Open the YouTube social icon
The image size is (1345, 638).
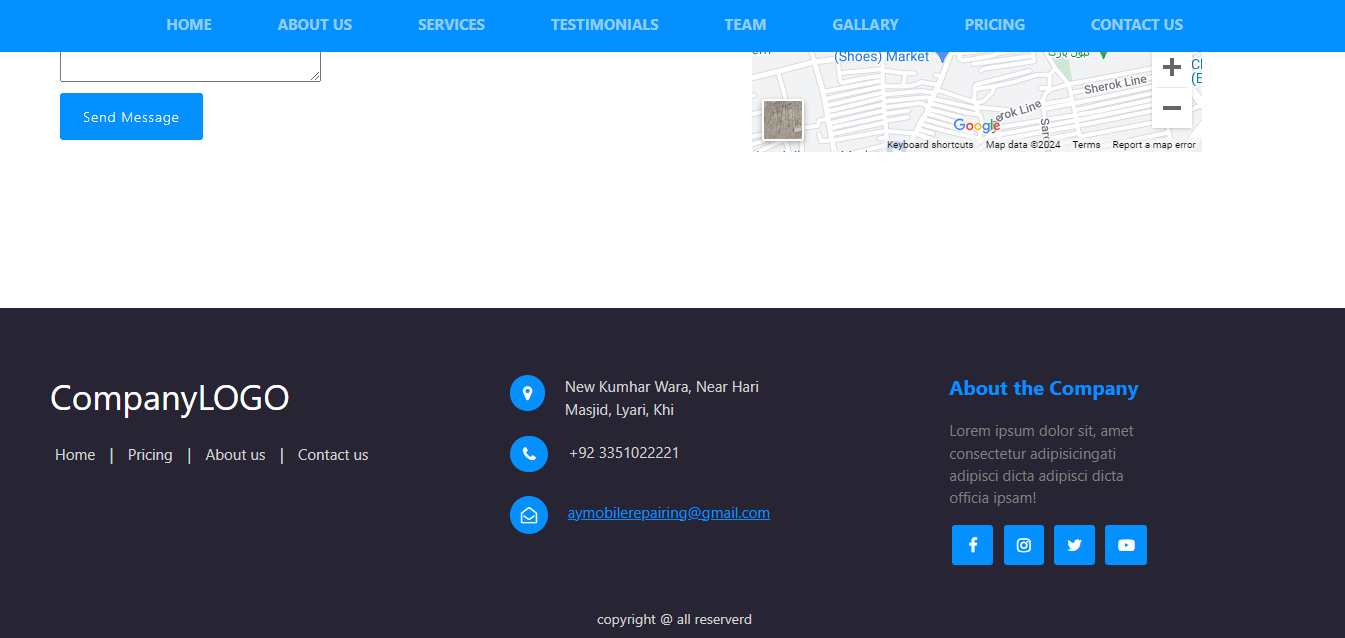[x=1126, y=545]
